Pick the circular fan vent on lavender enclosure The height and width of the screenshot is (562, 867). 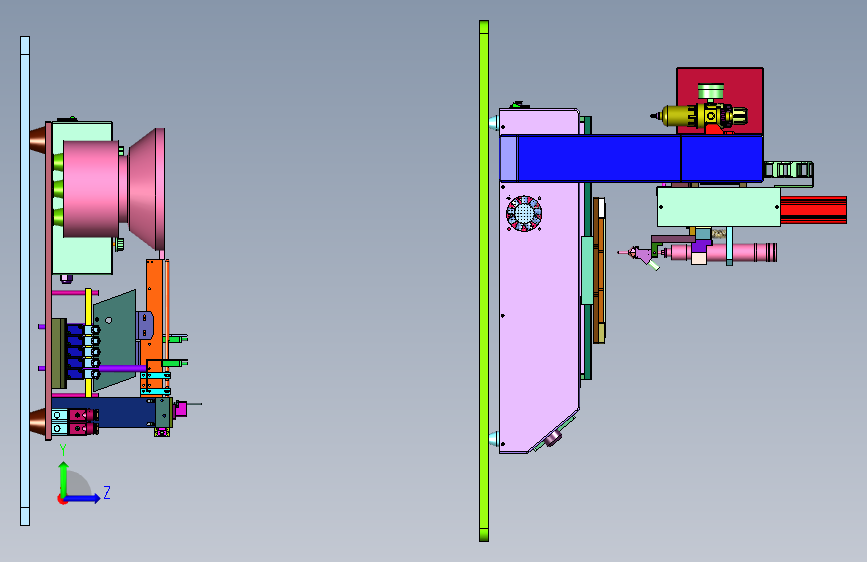pyautogui.click(x=524, y=213)
